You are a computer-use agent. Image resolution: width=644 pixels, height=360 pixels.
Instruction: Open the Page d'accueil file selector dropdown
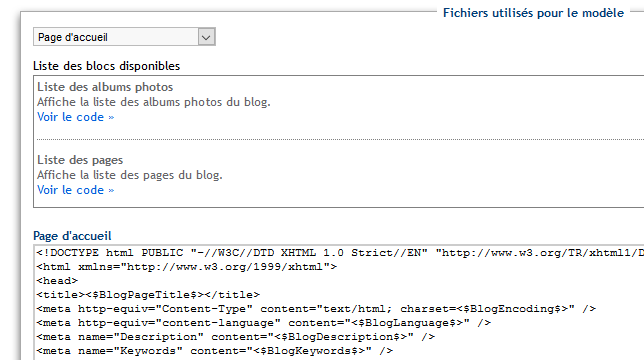click(124, 37)
